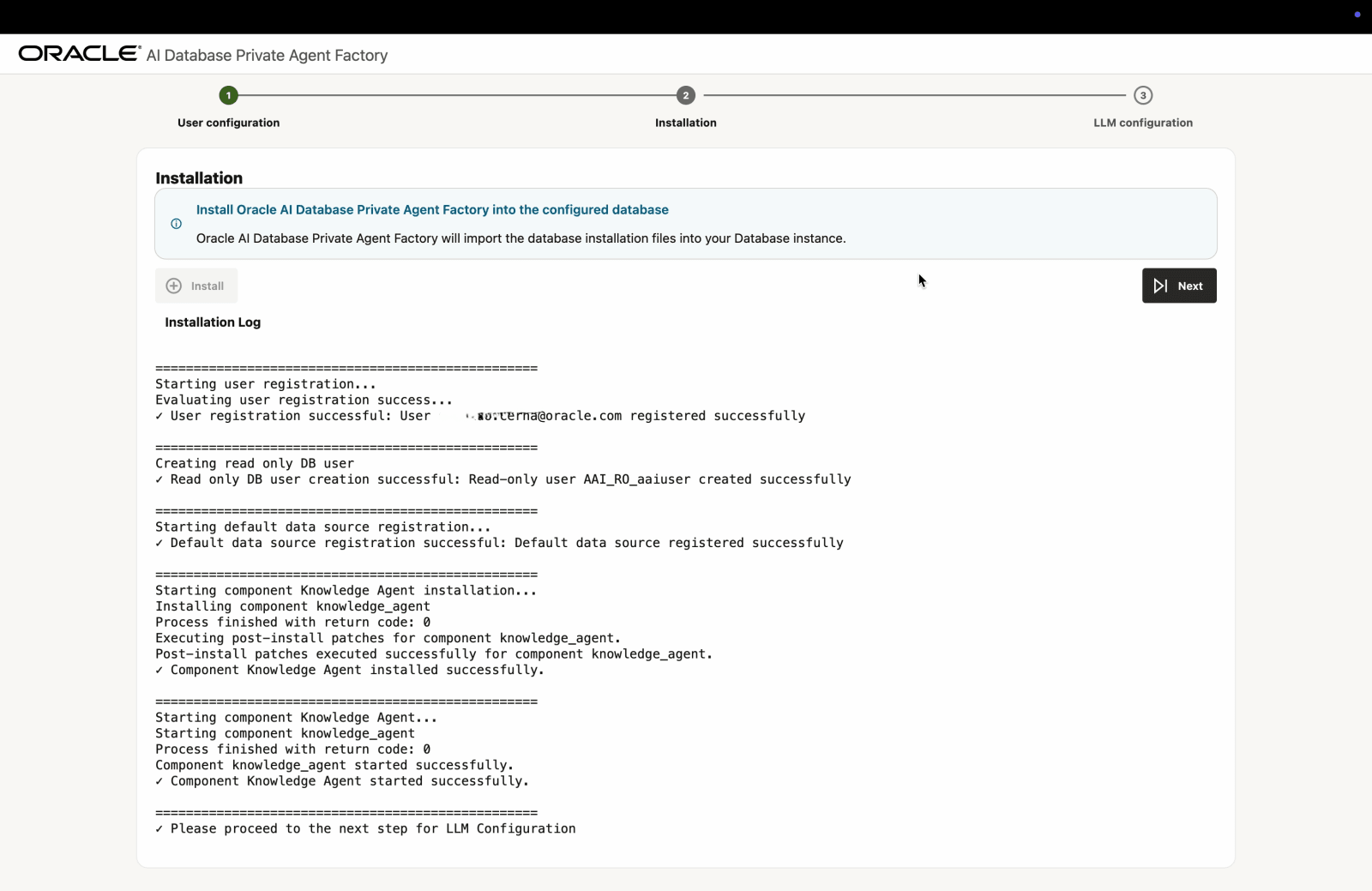The image size is (1372, 891).
Task: Click "Please proceed to the next step" line
Action: click(365, 828)
